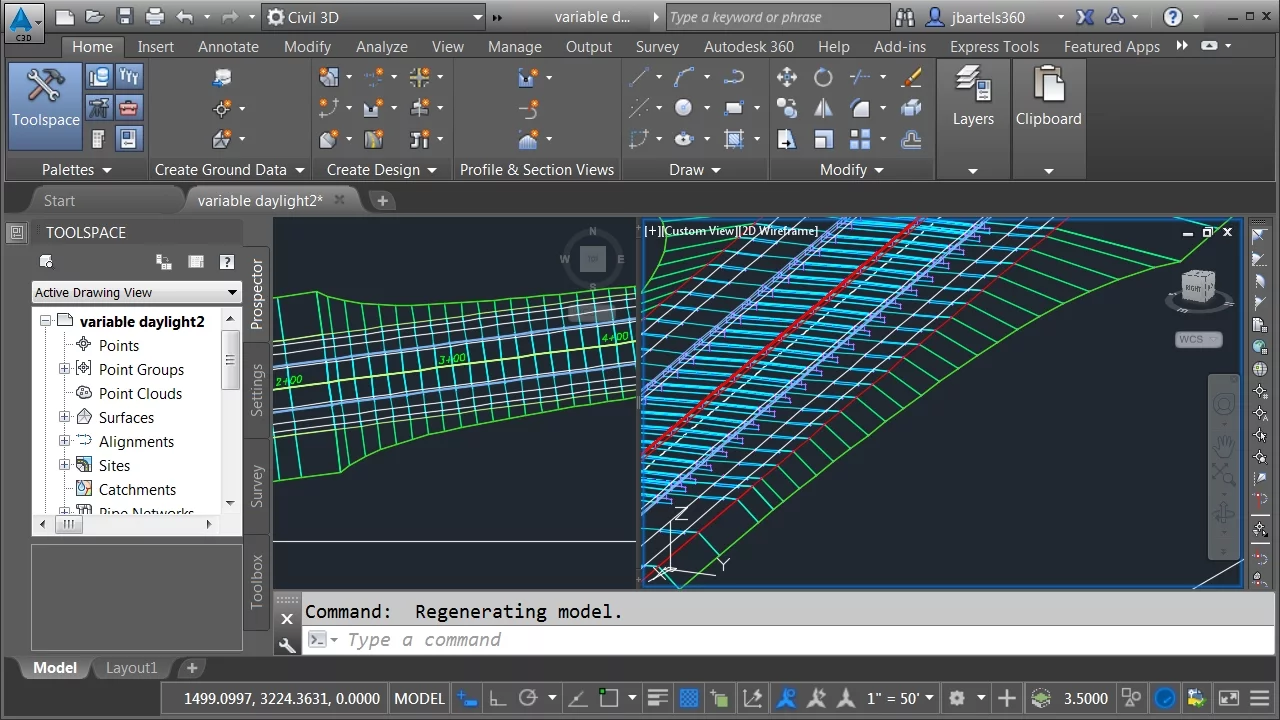Select the Move tool in Modify panel
1280x720 pixels.
(x=786, y=77)
